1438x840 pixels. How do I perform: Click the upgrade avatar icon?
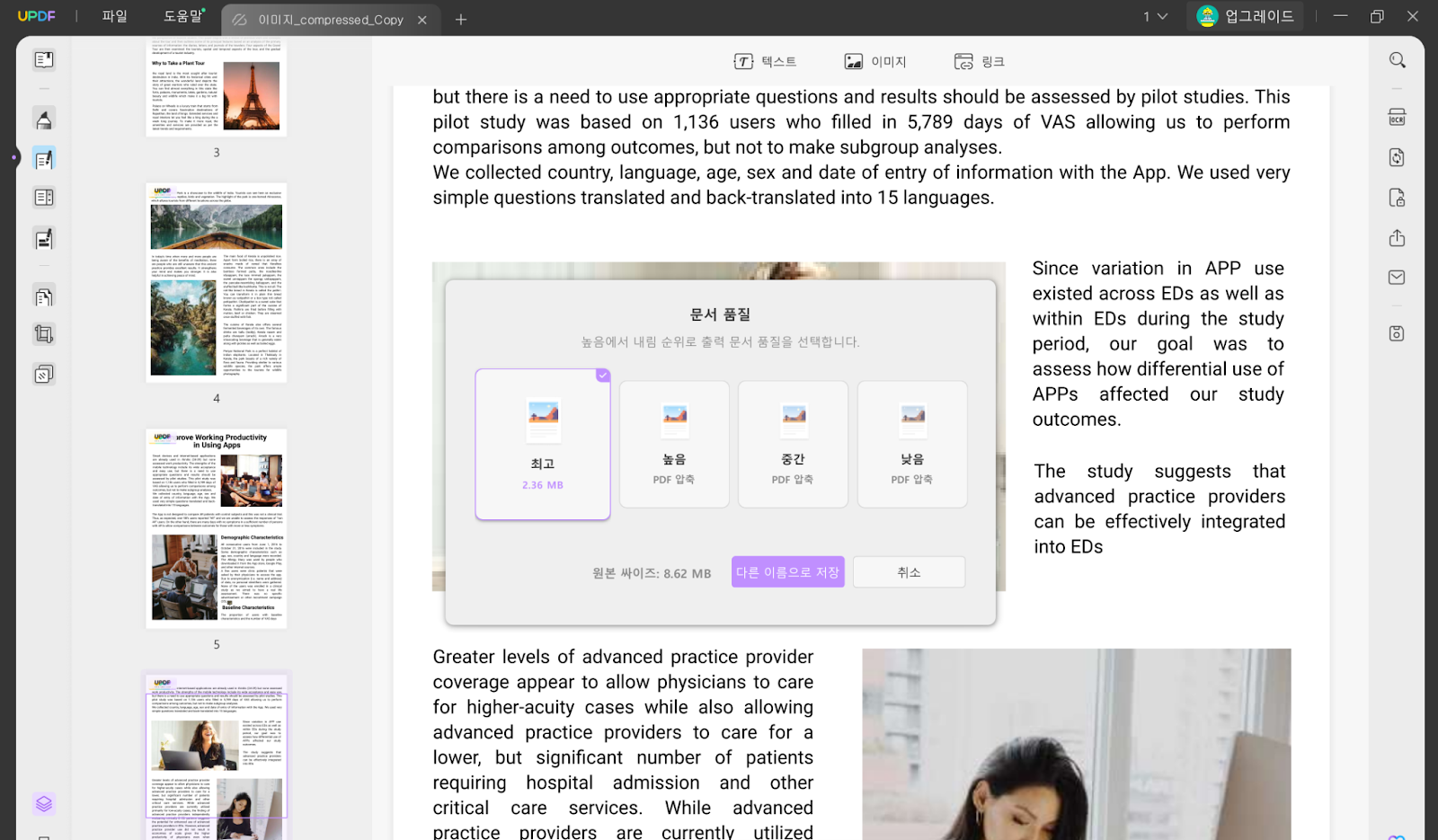point(1207,16)
